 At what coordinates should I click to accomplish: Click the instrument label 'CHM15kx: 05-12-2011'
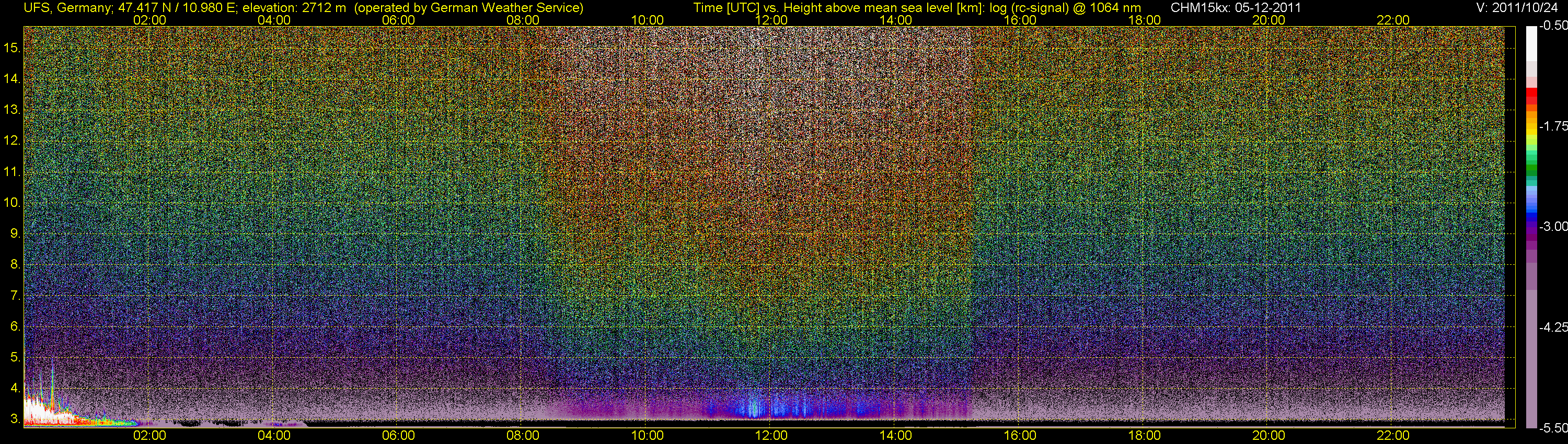[1236, 8]
